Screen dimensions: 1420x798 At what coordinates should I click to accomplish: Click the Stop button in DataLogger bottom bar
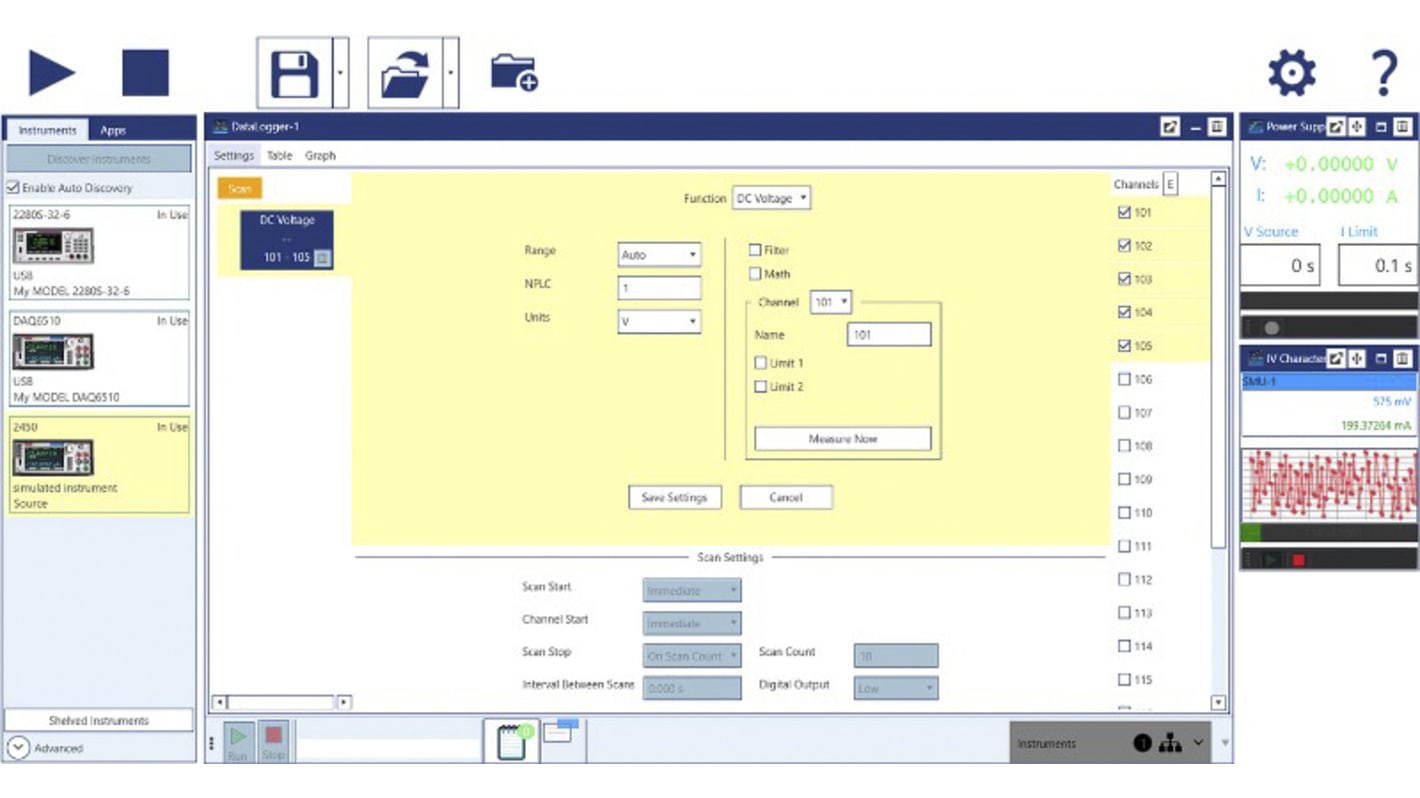coord(274,742)
